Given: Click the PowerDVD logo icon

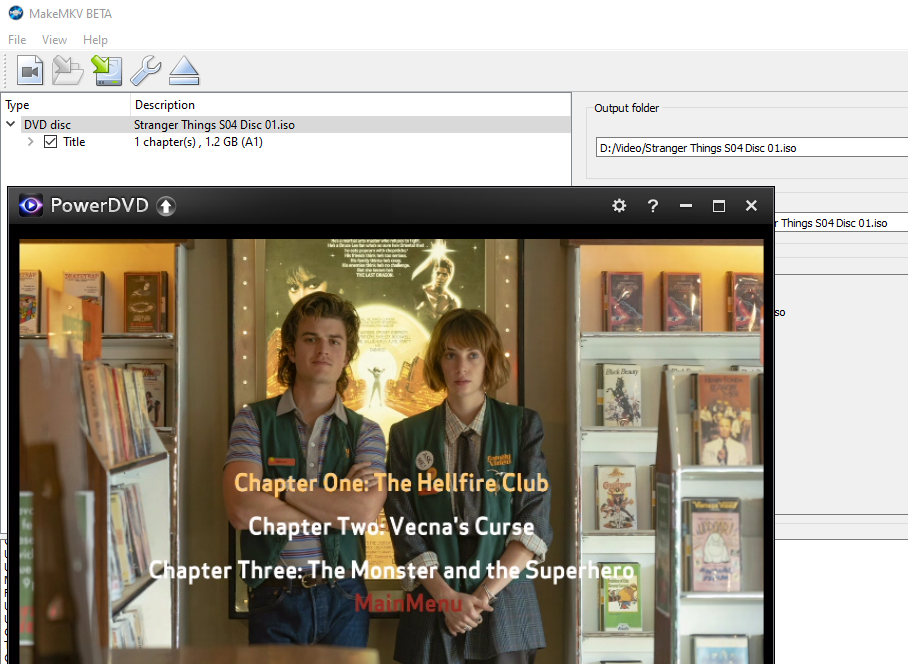Looking at the screenshot, I should [x=31, y=206].
